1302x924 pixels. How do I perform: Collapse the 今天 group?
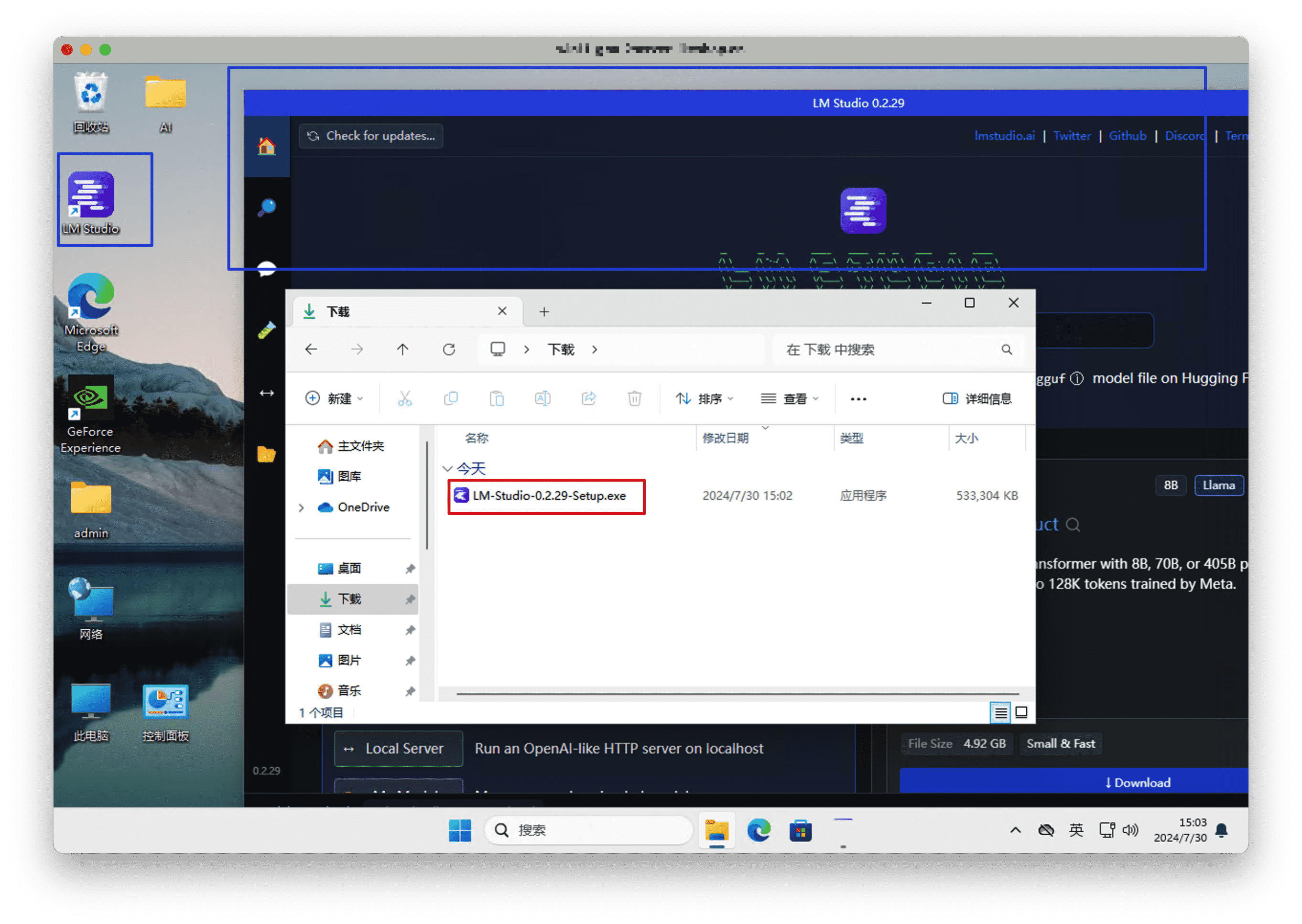pos(447,468)
